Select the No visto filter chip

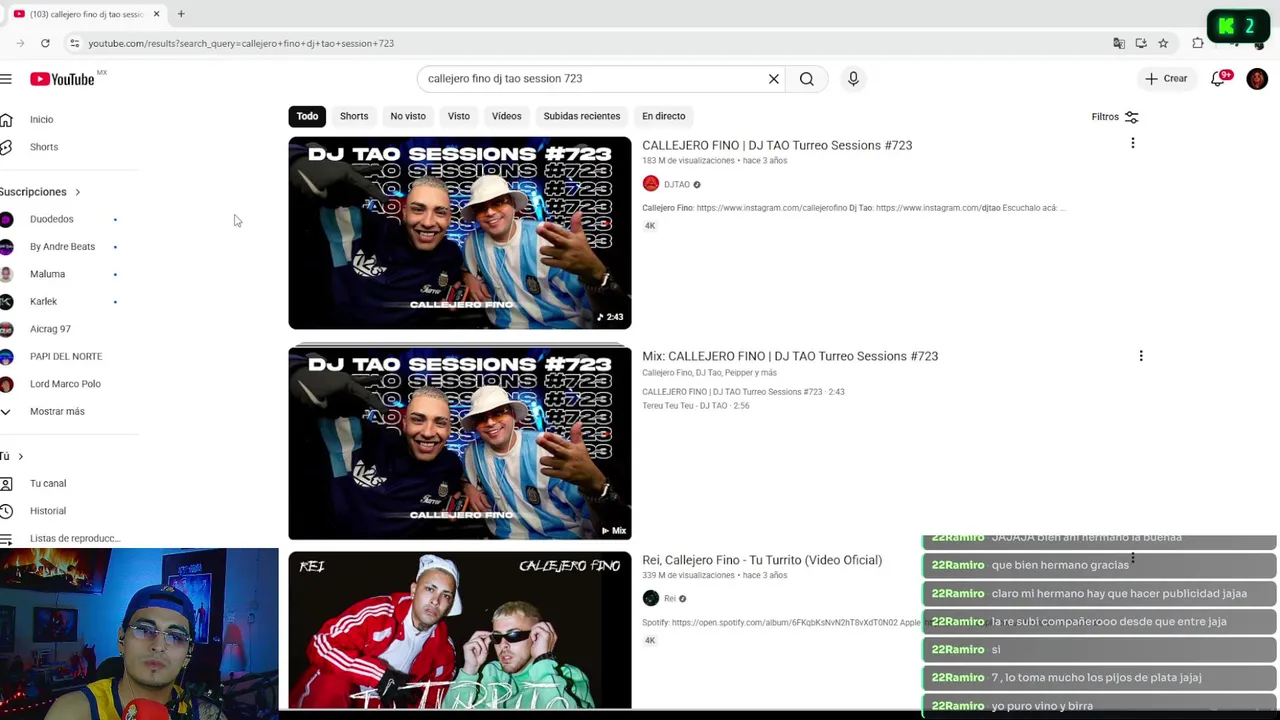coord(408,116)
